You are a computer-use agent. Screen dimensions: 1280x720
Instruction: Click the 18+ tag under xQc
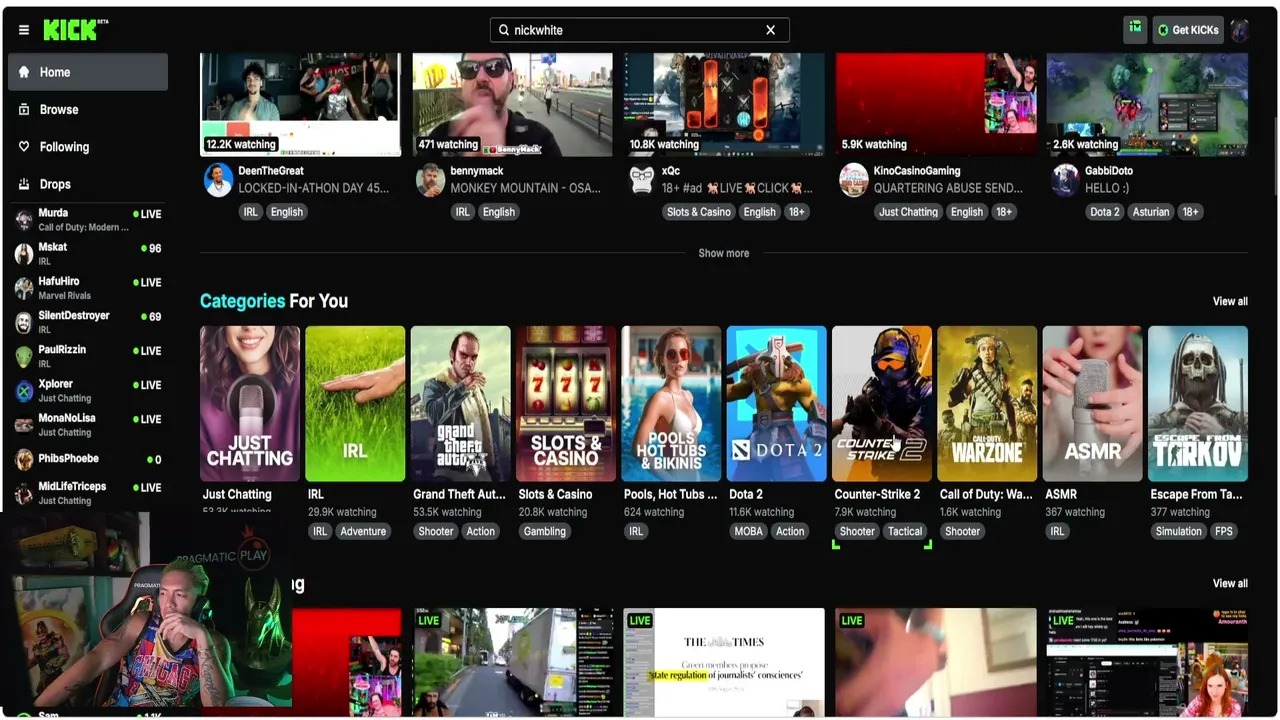(x=796, y=212)
